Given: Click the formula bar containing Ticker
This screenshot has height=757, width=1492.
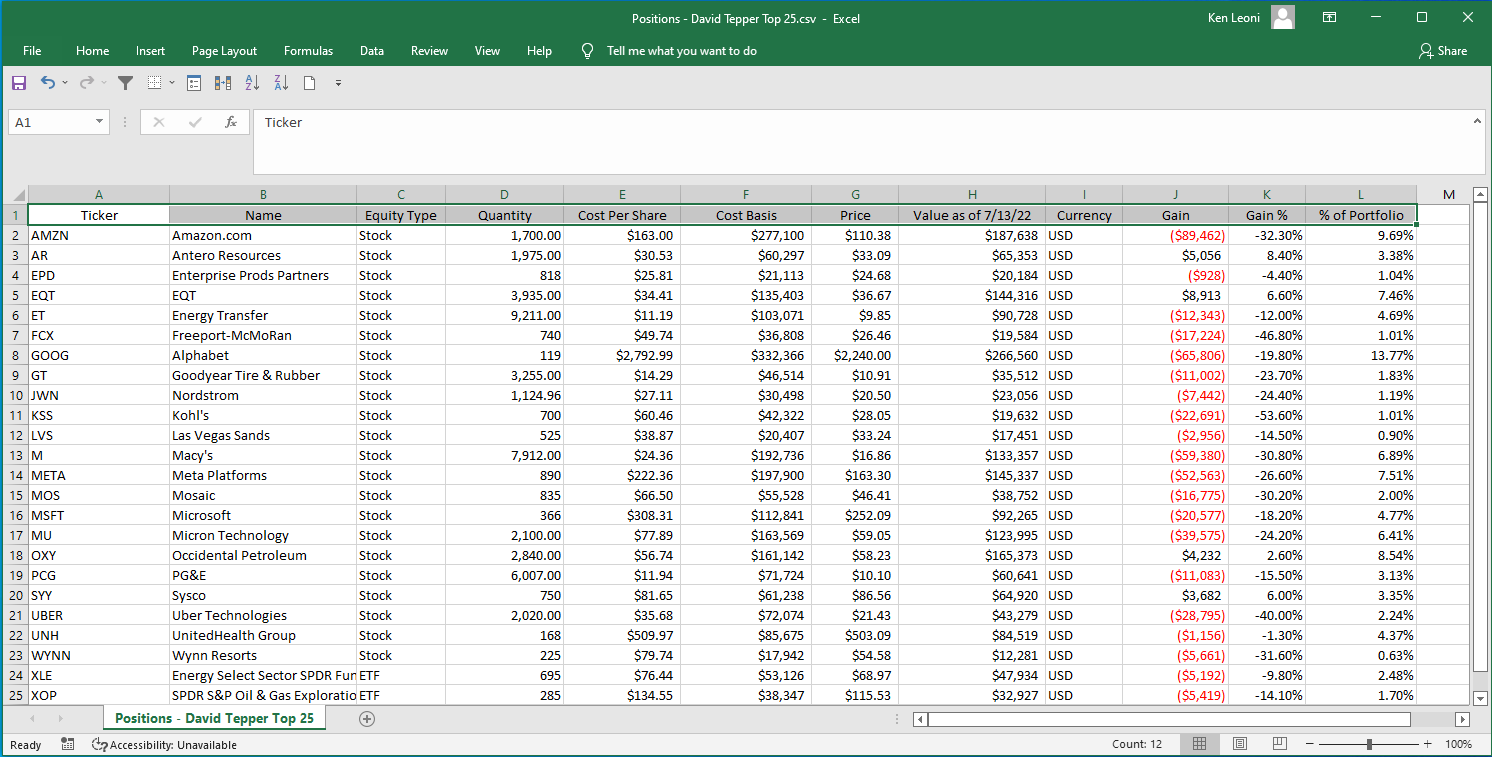Looking at the screenshot, I should coord(860,141).
